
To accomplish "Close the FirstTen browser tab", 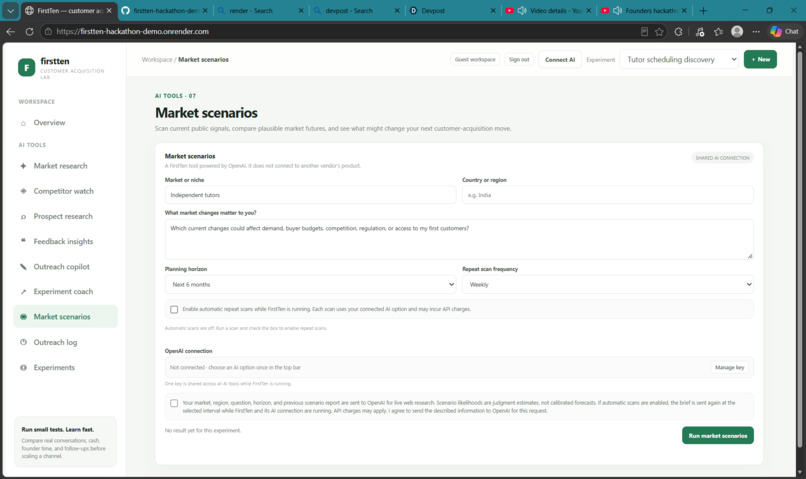I will (109, 10).
